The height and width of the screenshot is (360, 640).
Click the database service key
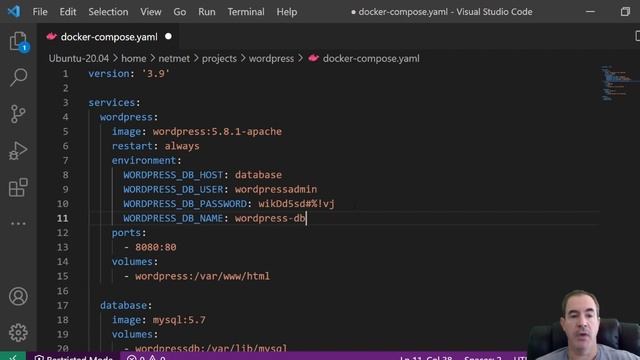[123, 305]
